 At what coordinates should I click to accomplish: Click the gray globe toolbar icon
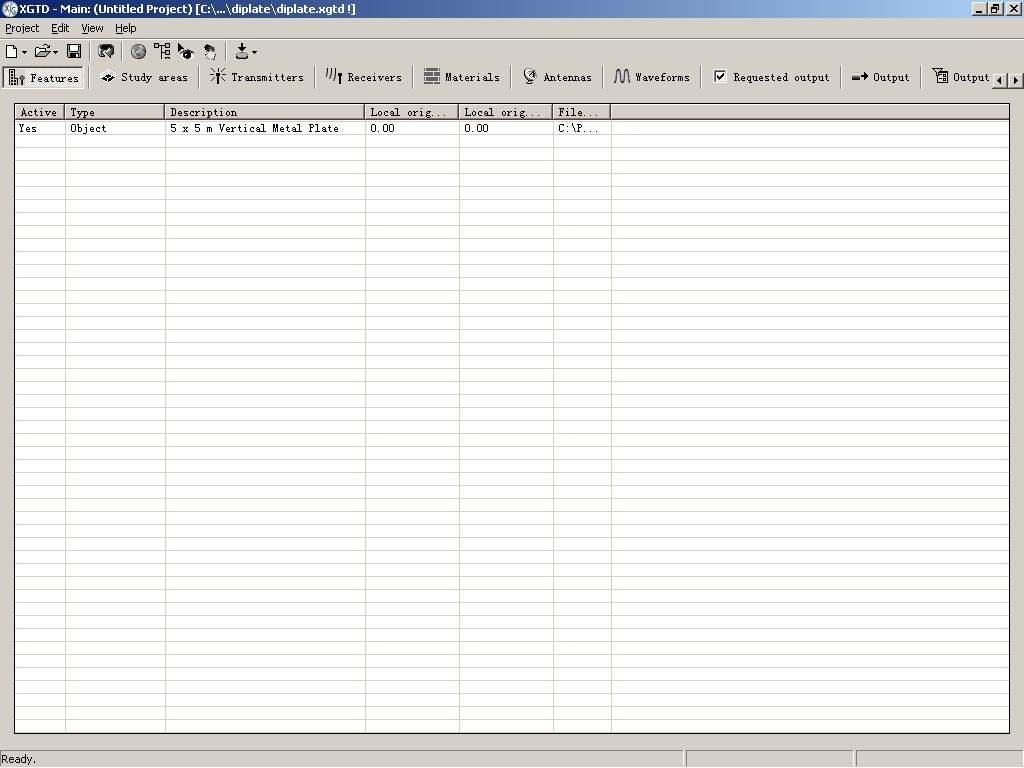pos(138,52)
